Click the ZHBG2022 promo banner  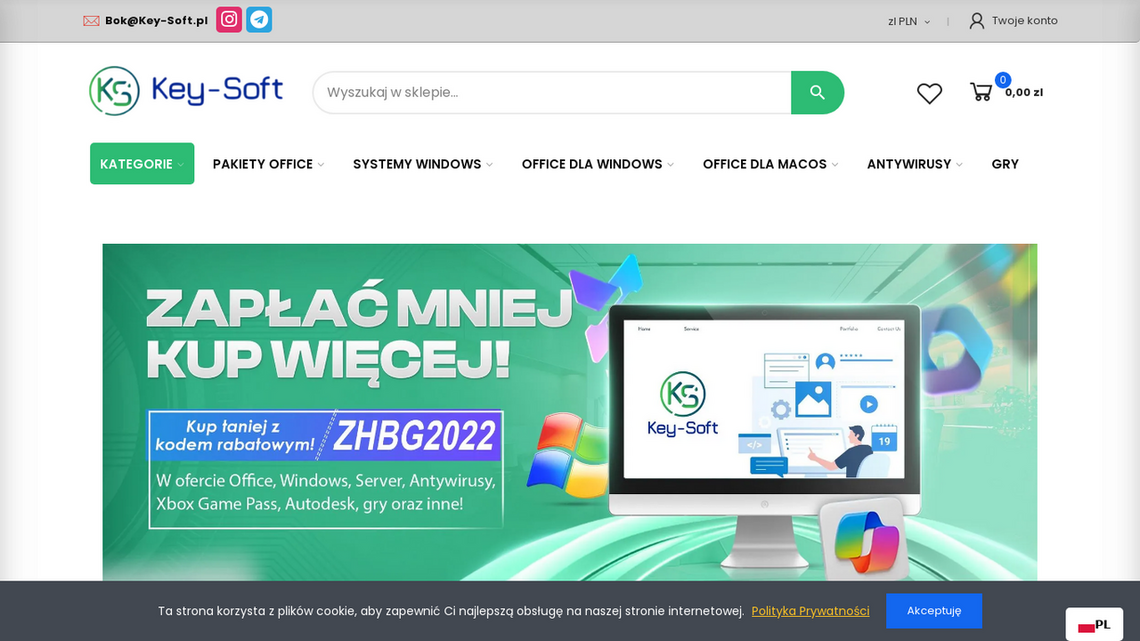point(415,435)
